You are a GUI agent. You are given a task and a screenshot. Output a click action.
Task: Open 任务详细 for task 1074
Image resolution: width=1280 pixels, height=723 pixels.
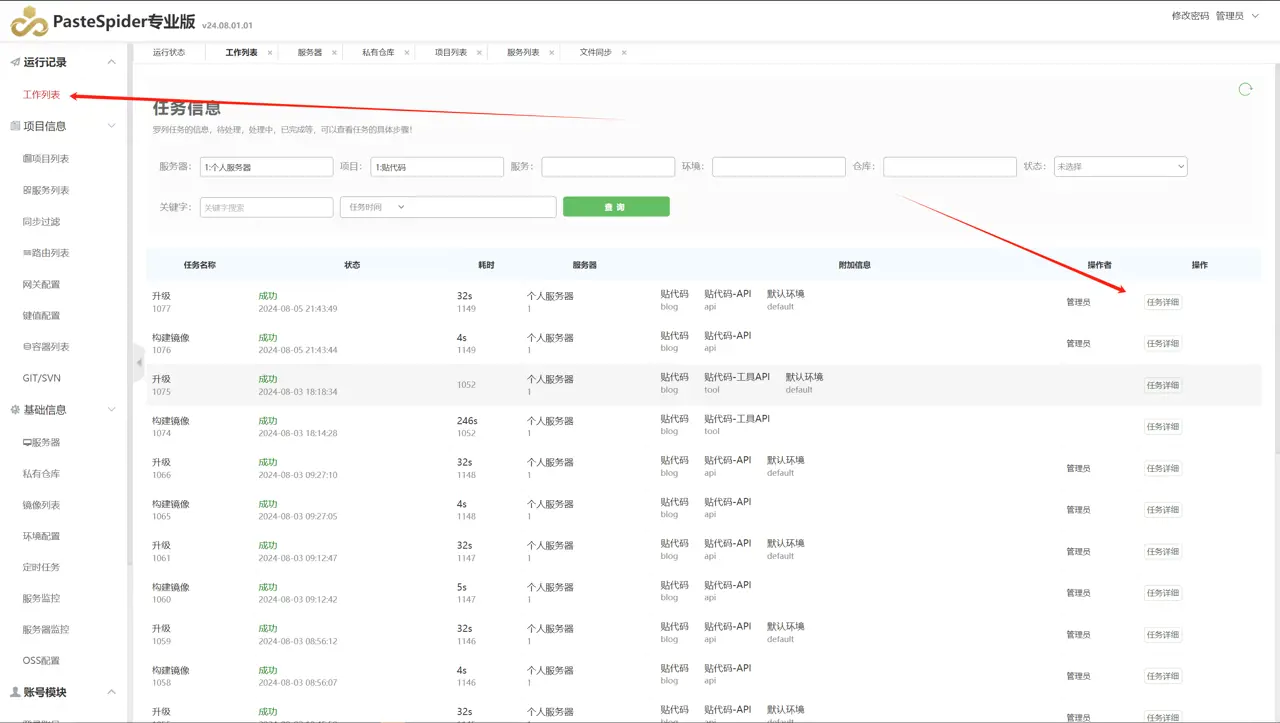click(1163, 427)
